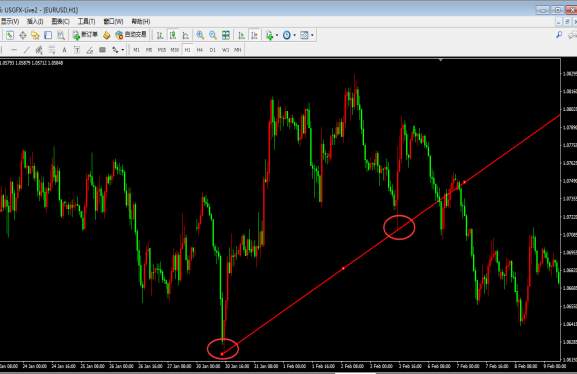Select the middle anchor point of the red trendline
577x374 pixels.
coord(343,268)
